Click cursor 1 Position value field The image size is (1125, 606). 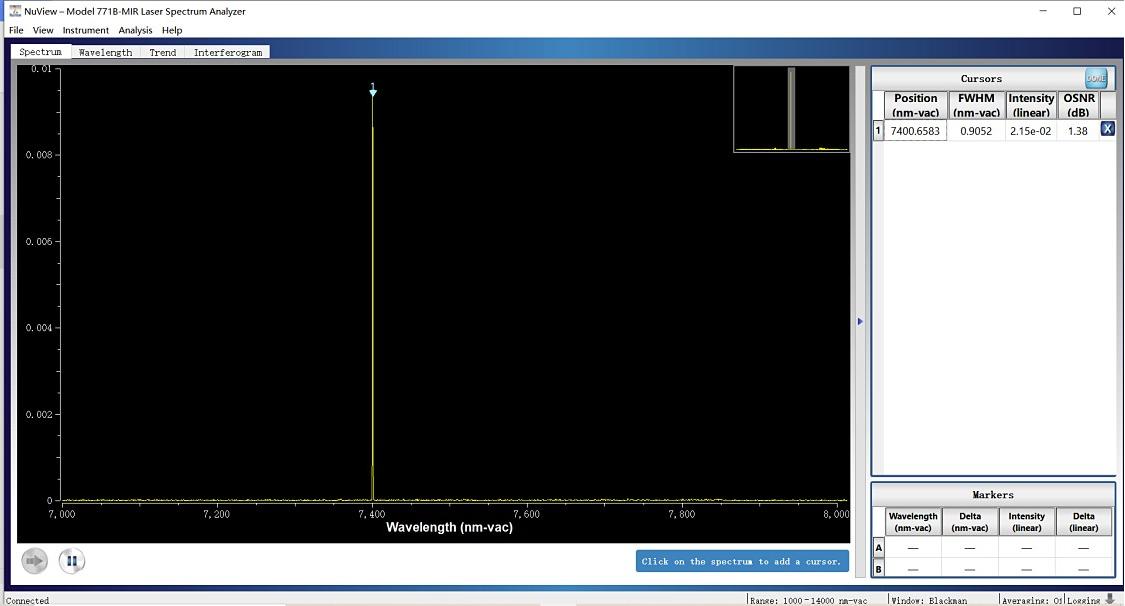click(915, 131)
